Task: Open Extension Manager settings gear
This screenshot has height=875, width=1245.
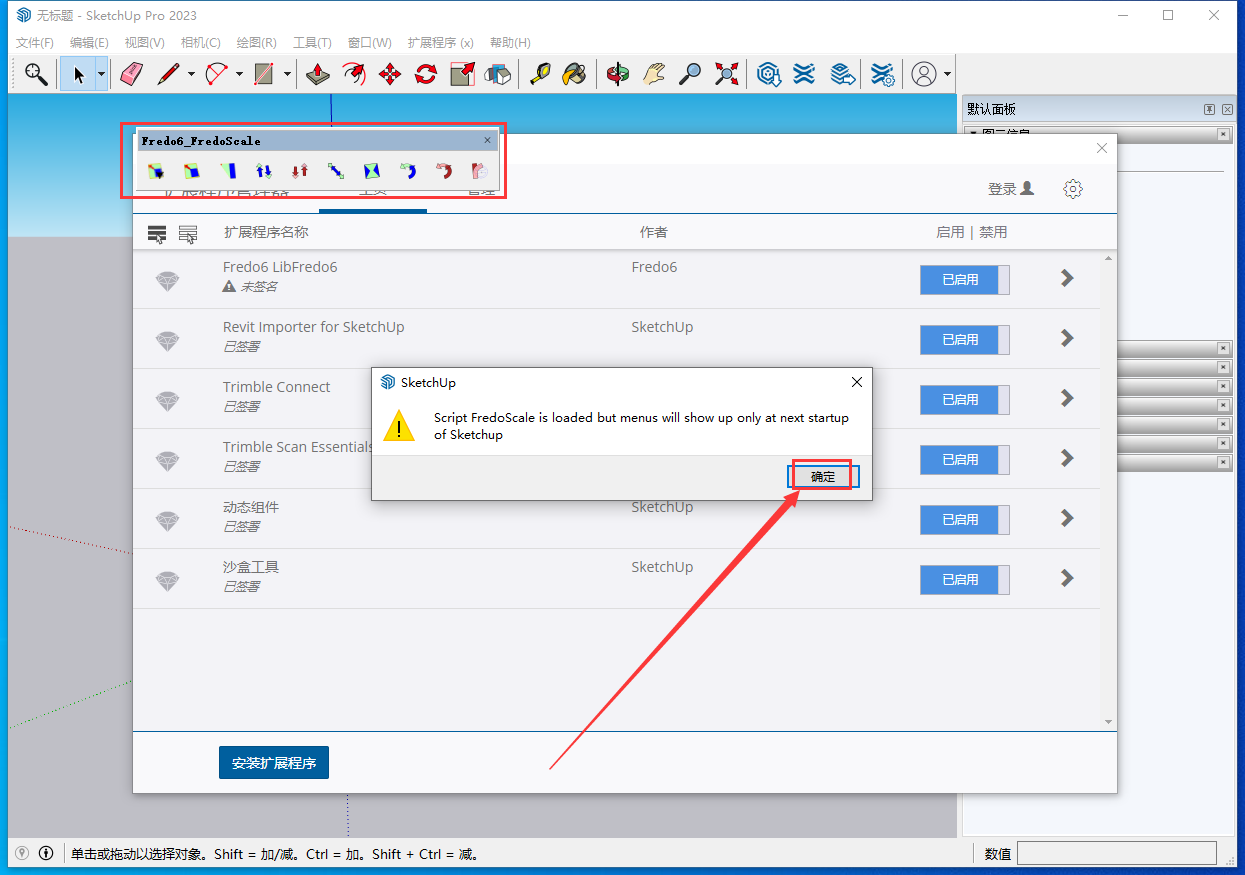Action: (1073, 189)
